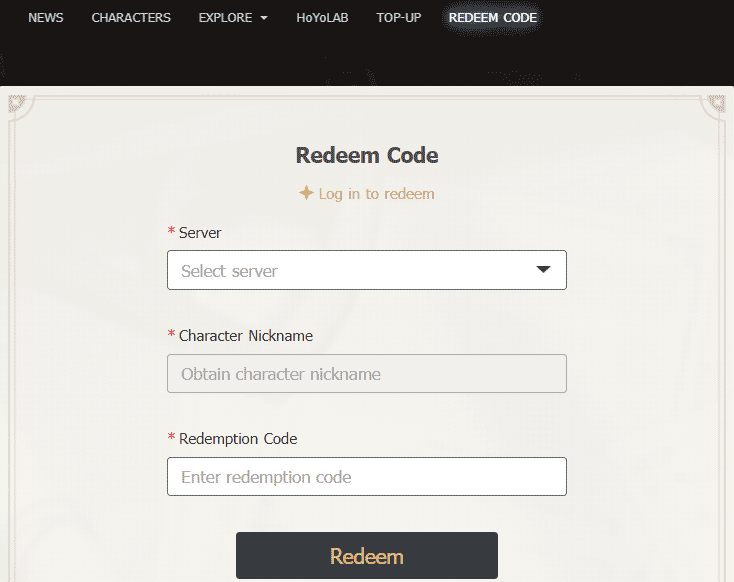Expand the caret arrow next to EXPLORE

click(263, 19)
